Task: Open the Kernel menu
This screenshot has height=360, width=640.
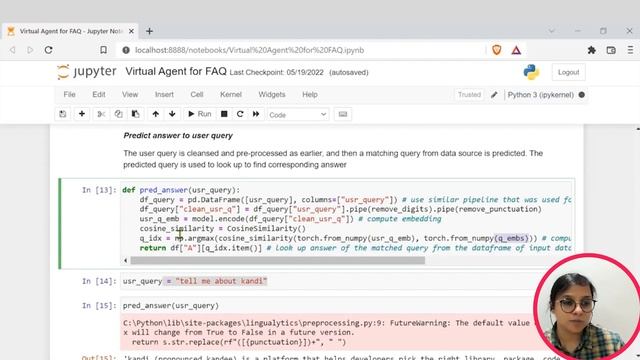Action: [231, 94]
